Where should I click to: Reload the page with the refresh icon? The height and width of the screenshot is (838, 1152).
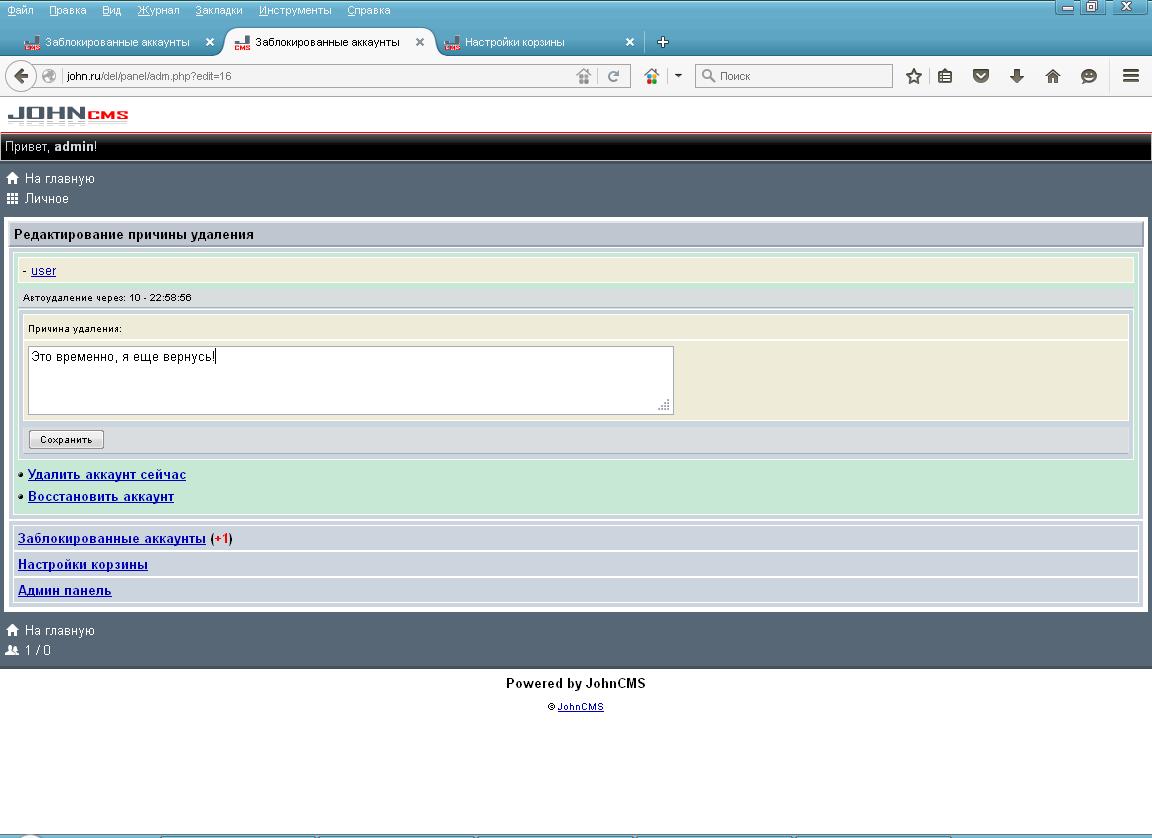pyautogui.click(x=614, y=76)
